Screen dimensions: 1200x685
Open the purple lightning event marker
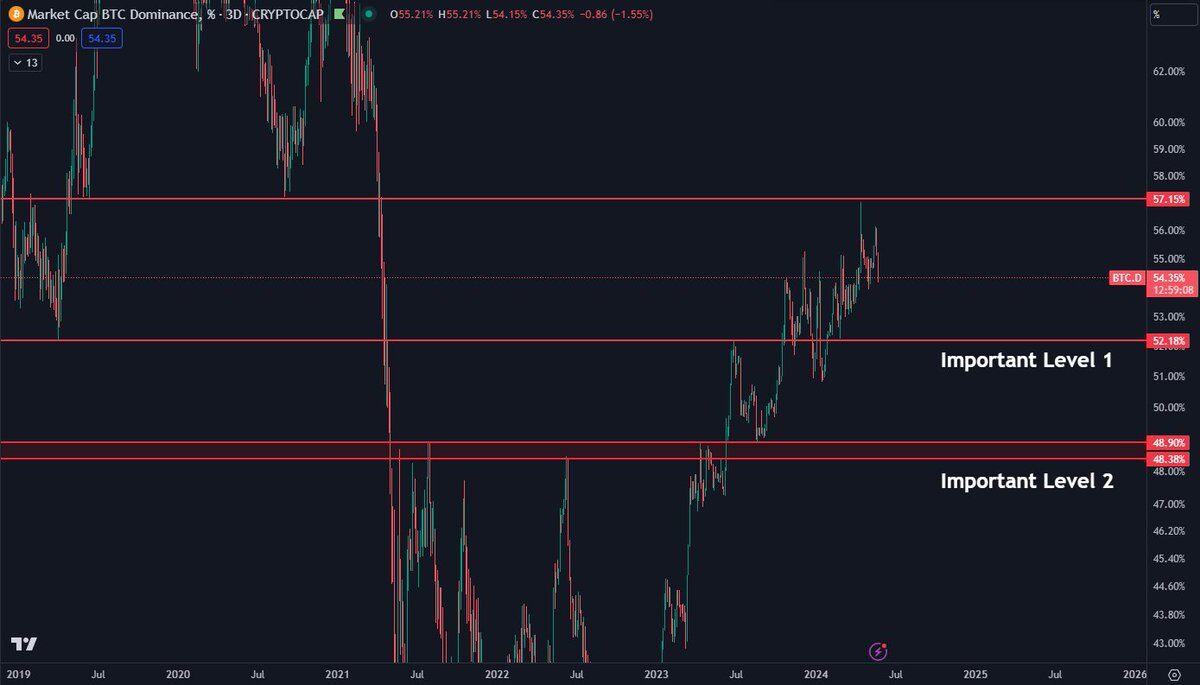coord(879,651)
